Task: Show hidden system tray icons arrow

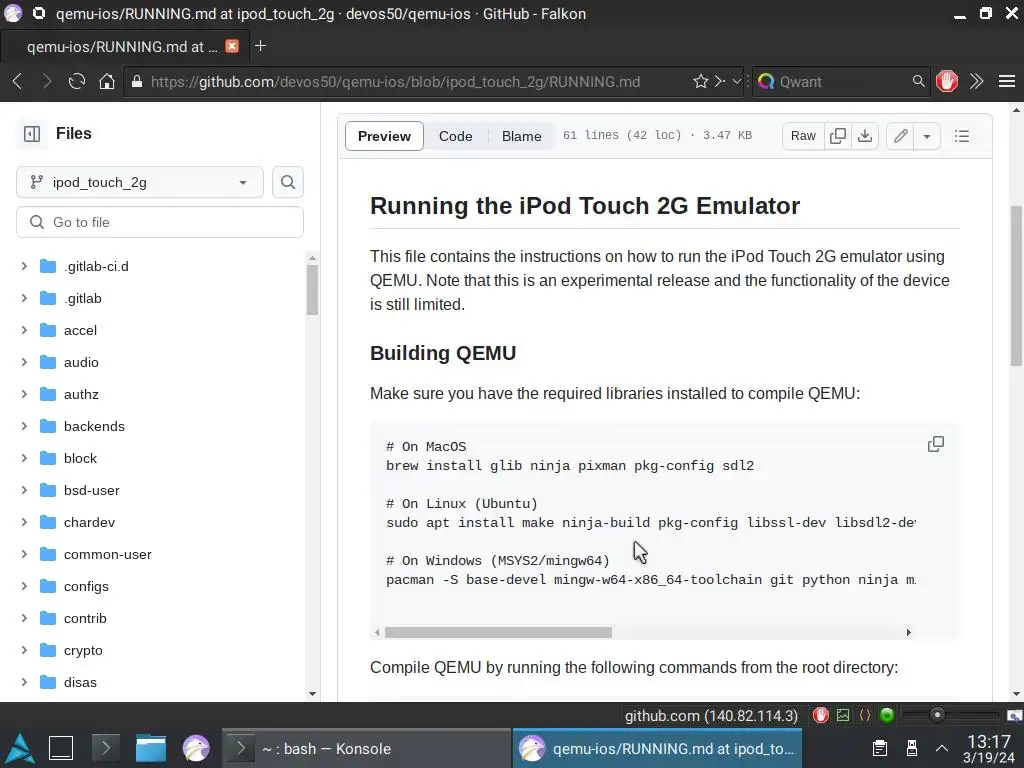Action: [942, 748]
